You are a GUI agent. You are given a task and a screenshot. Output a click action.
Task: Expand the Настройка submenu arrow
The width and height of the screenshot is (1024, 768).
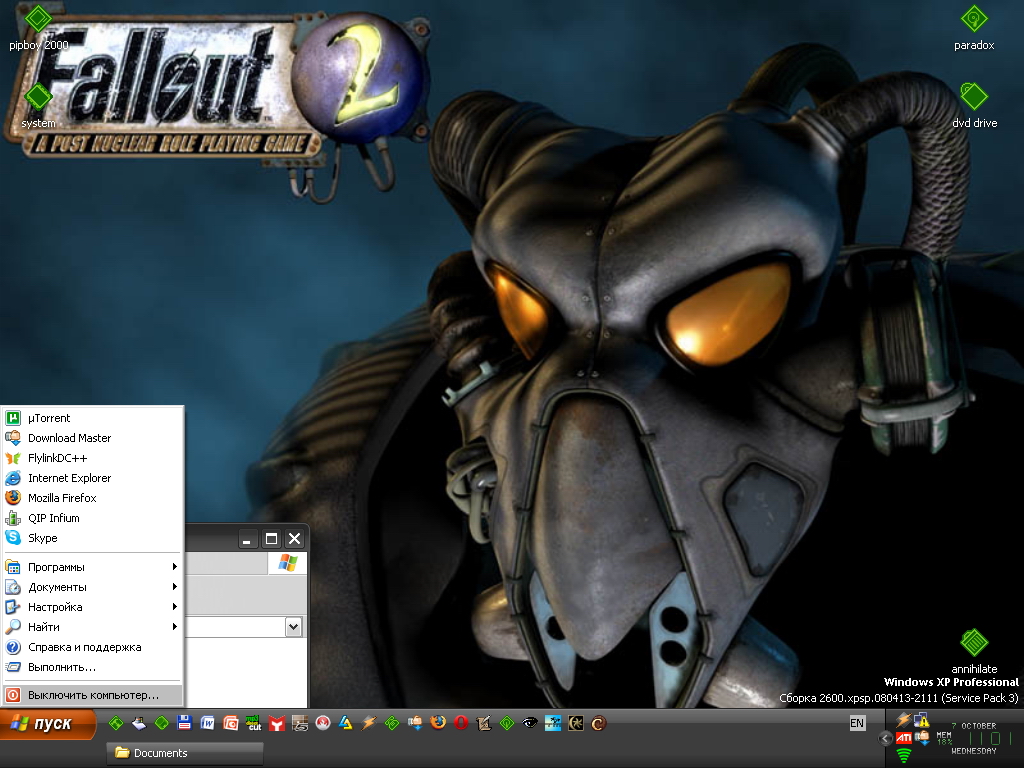click(x=174, y=607)
